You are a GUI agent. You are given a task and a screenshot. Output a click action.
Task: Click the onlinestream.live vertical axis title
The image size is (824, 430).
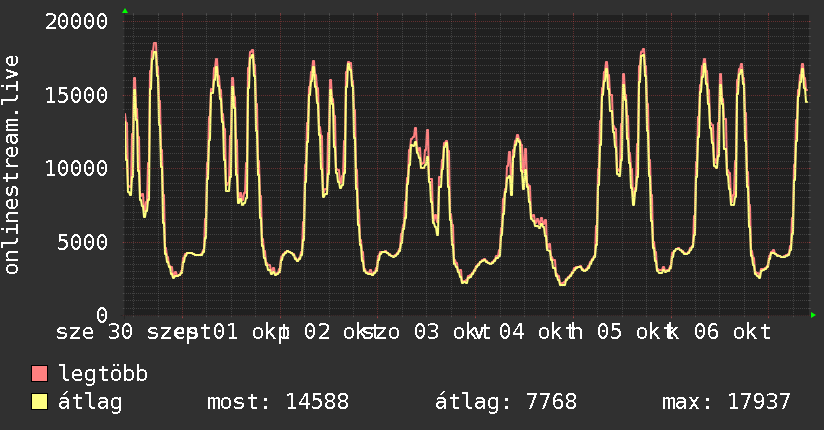point(12,164)
